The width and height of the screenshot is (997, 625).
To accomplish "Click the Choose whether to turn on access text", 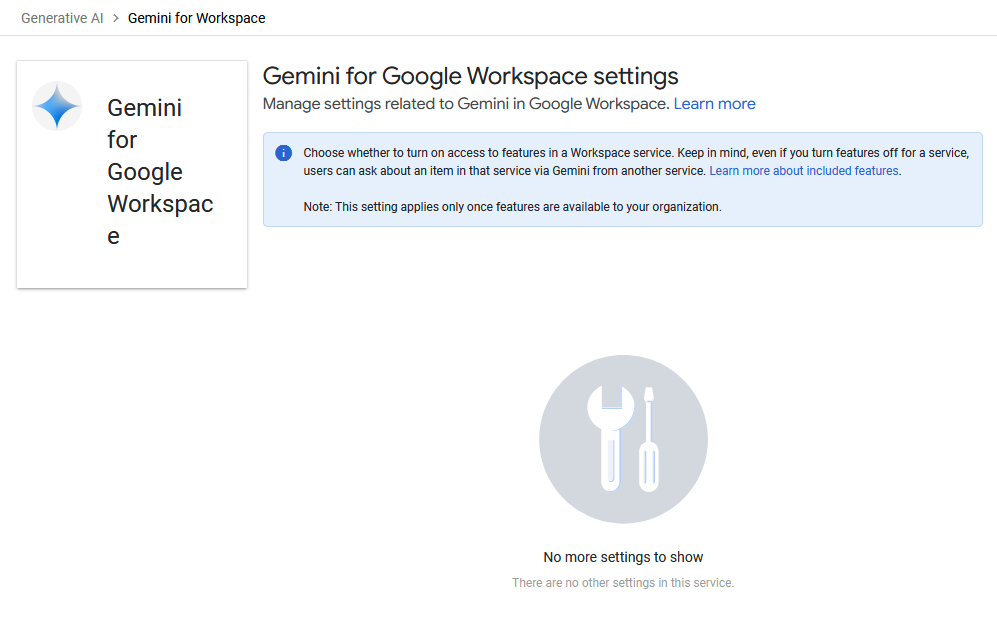I will (636, 153).
